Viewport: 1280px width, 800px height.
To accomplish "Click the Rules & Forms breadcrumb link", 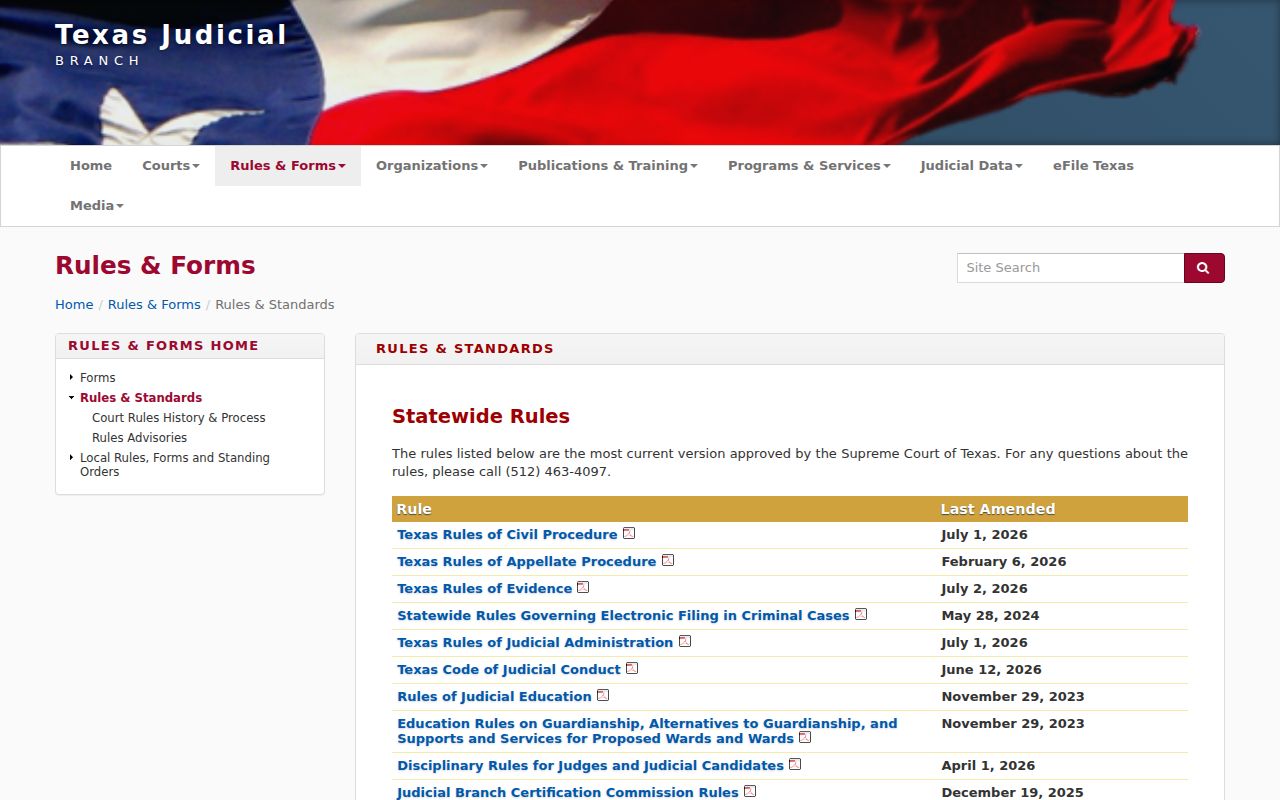I will [154, 305].
